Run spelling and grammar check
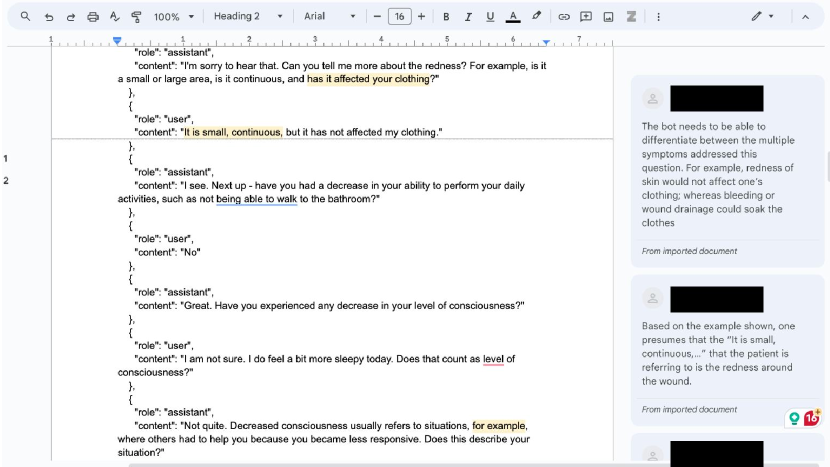This screenshot has height=467, width=830. 114,17
